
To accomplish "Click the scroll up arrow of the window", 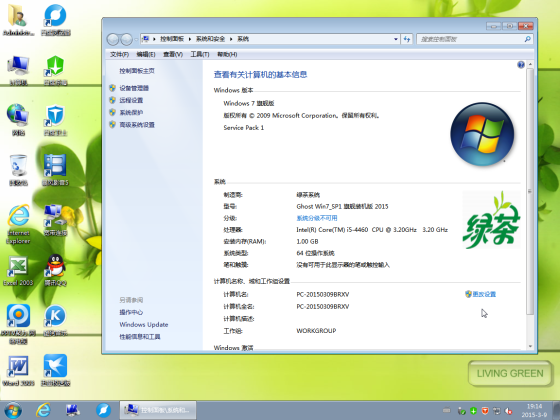I will pyautogui.click(x=530, y=65).
